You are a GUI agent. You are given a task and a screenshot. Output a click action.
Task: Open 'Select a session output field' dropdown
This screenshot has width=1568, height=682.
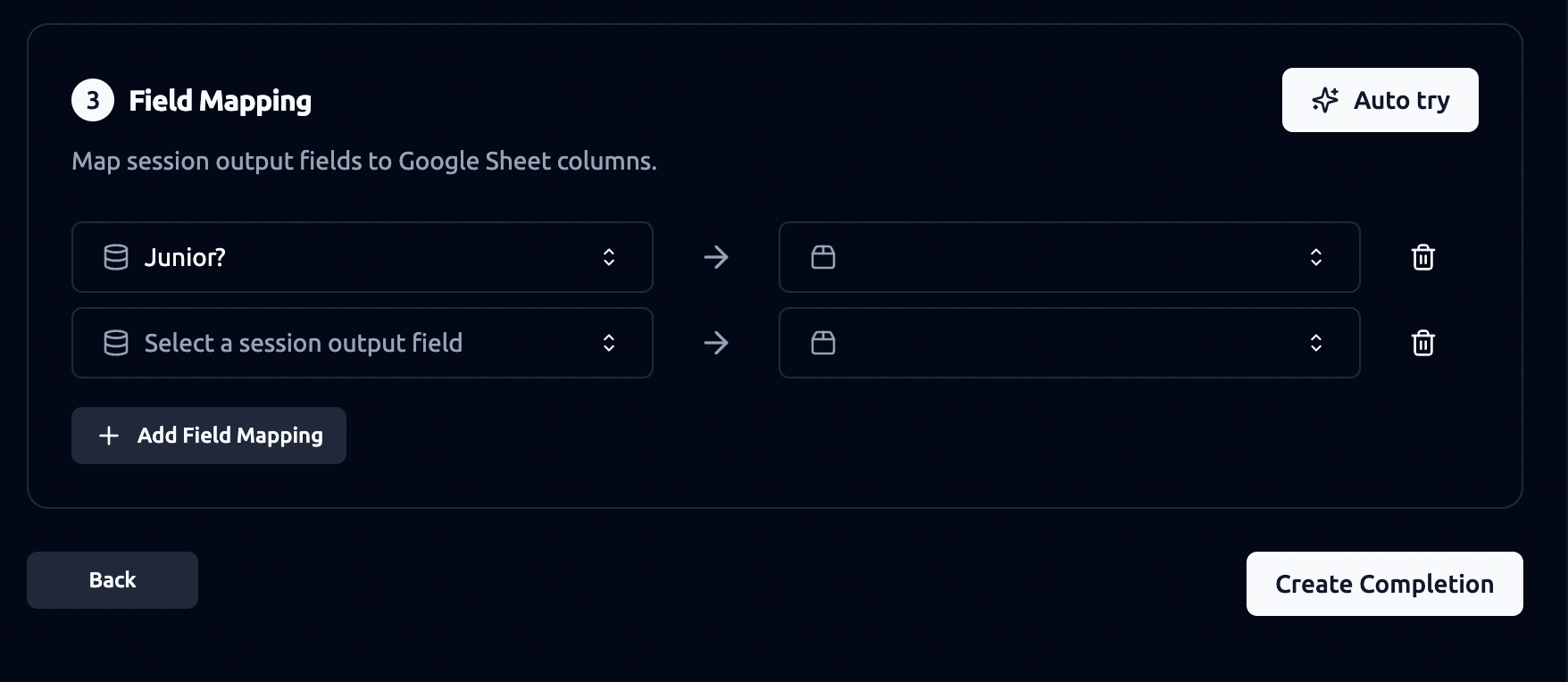point(363,343)
